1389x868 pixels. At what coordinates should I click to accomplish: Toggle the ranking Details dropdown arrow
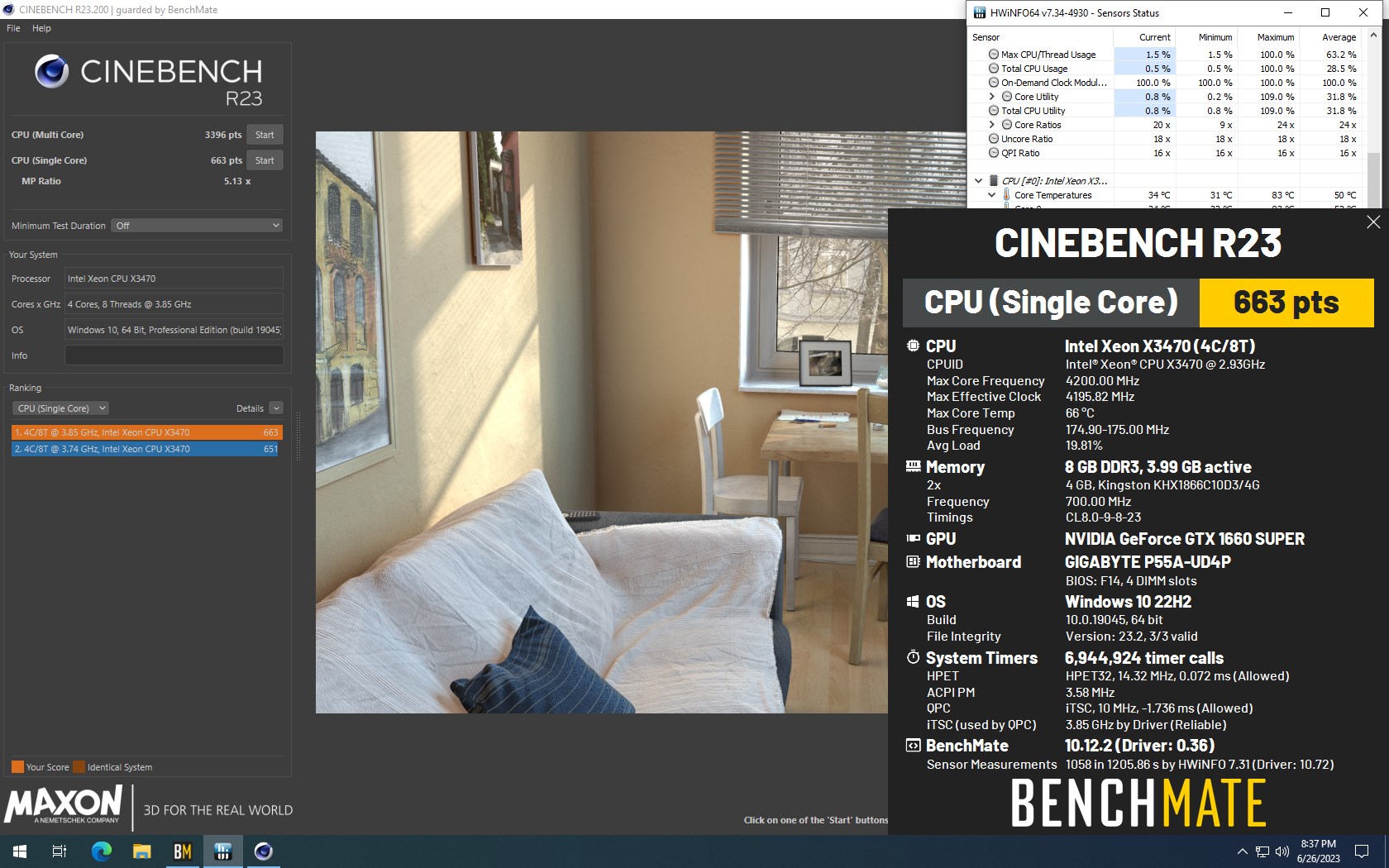click(x=276, y=408)
